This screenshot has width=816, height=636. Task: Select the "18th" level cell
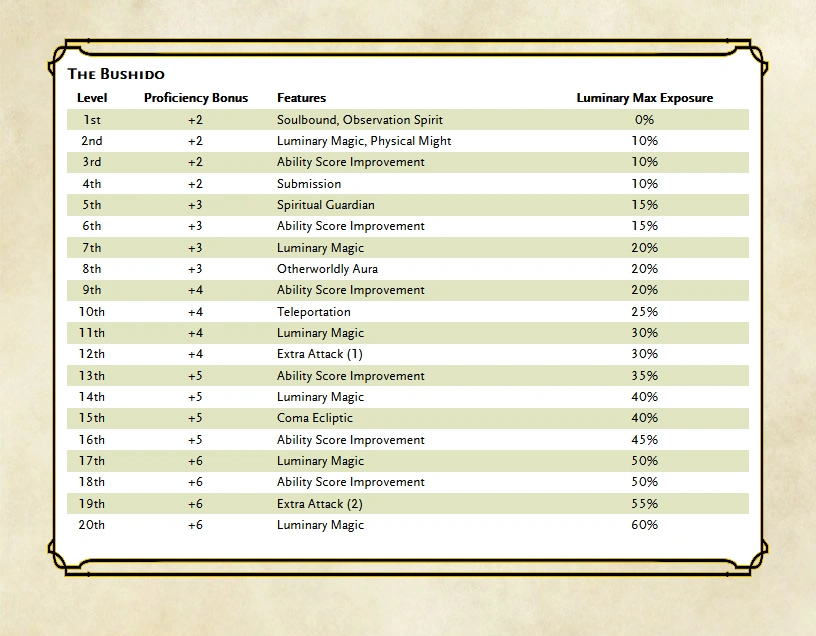pos(92,482)
